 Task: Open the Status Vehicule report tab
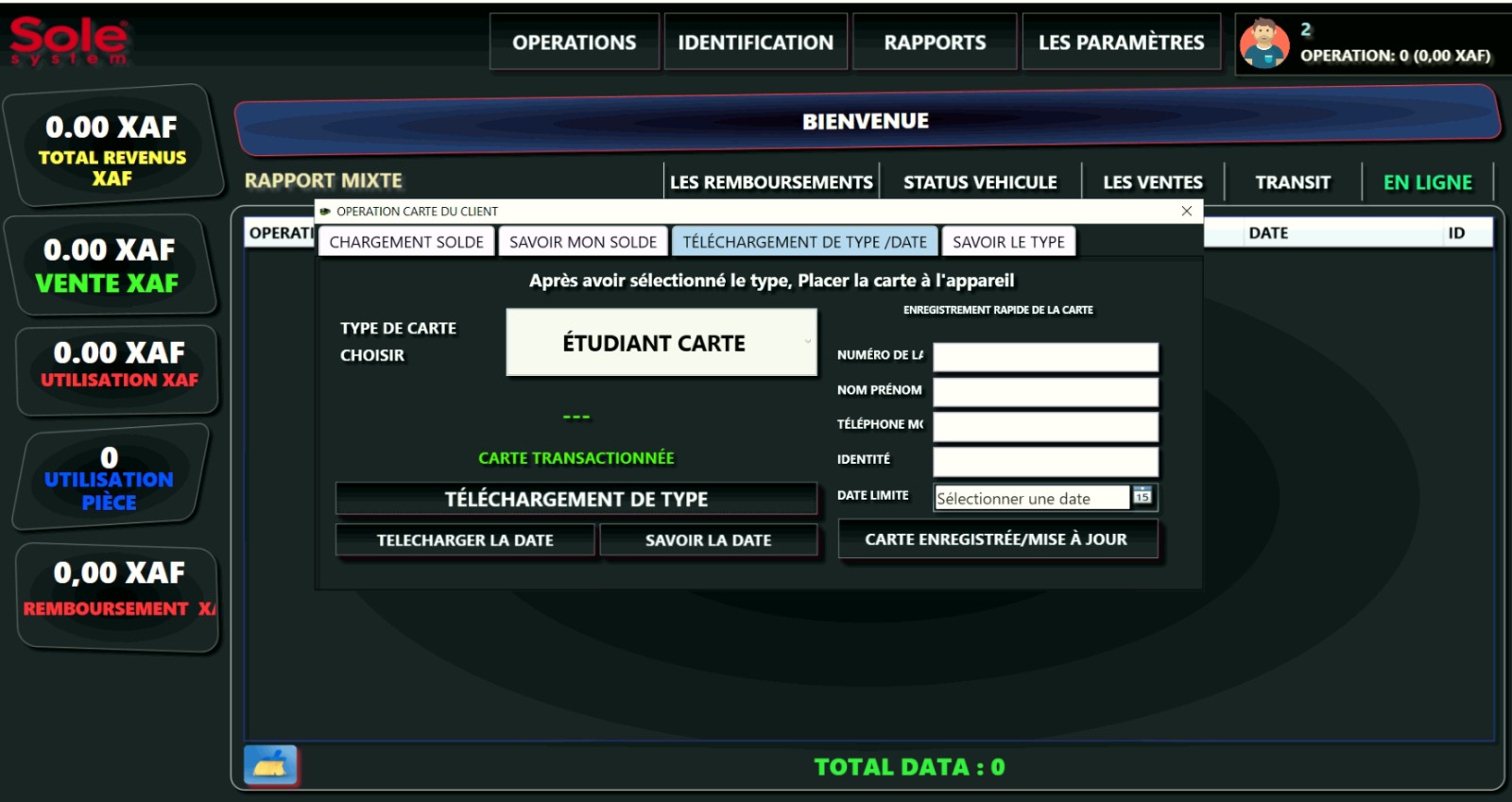tap(980, 182)
